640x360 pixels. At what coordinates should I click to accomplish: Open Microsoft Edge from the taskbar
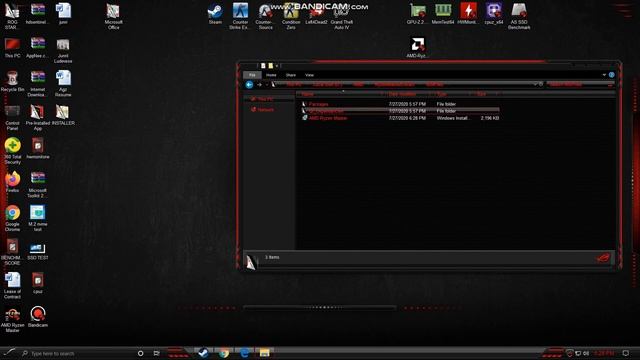[x=244, y=353]
